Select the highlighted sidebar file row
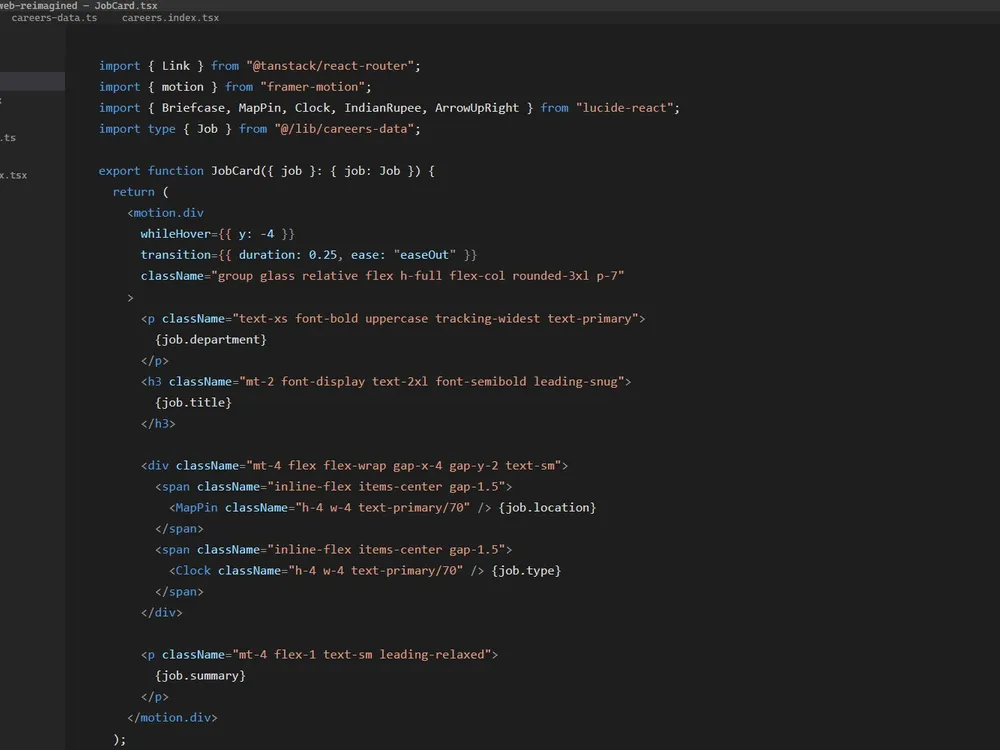Image resolution: width=1000 pixels, height=750 pixels. pos(32,81)
